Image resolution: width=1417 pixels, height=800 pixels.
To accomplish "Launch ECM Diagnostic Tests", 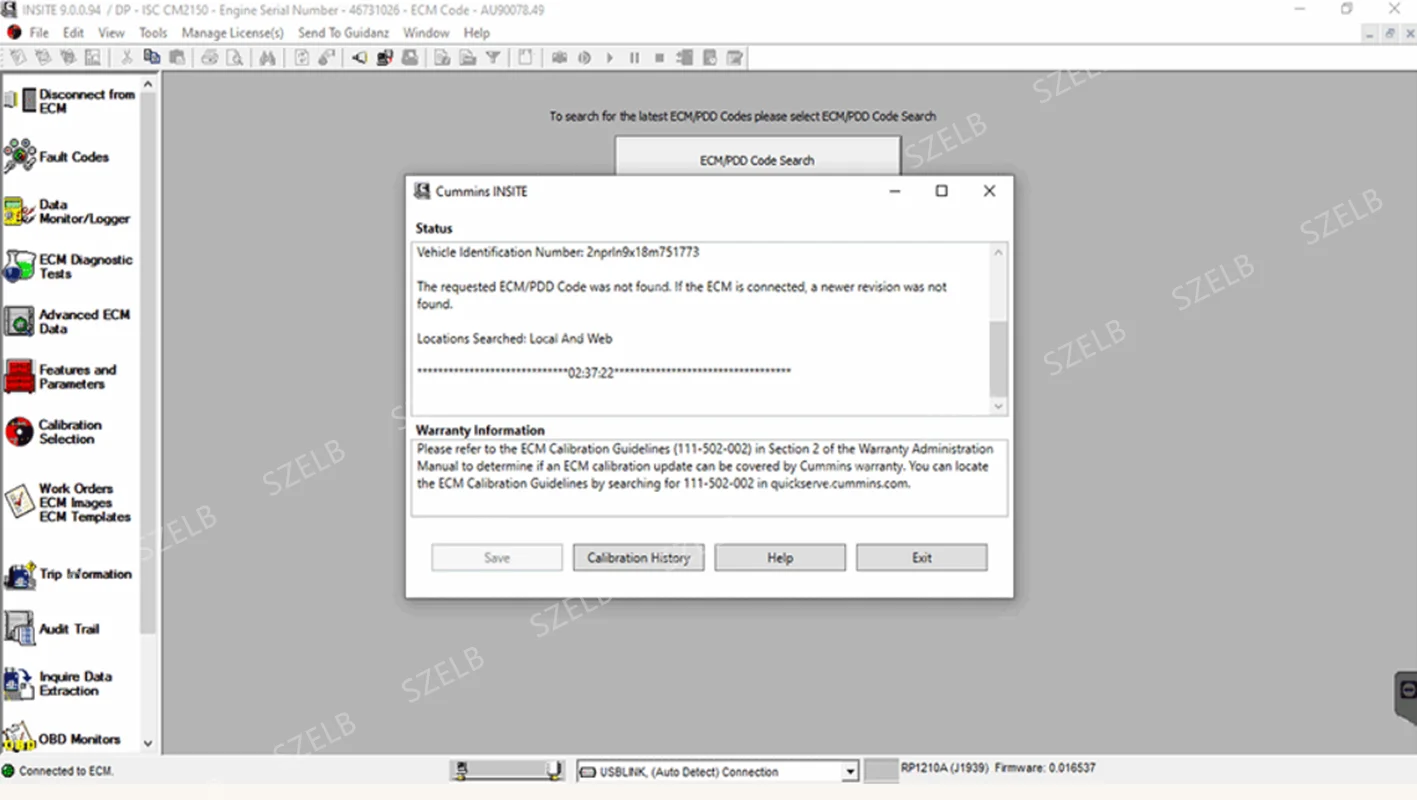I will (x=68, y=266).
